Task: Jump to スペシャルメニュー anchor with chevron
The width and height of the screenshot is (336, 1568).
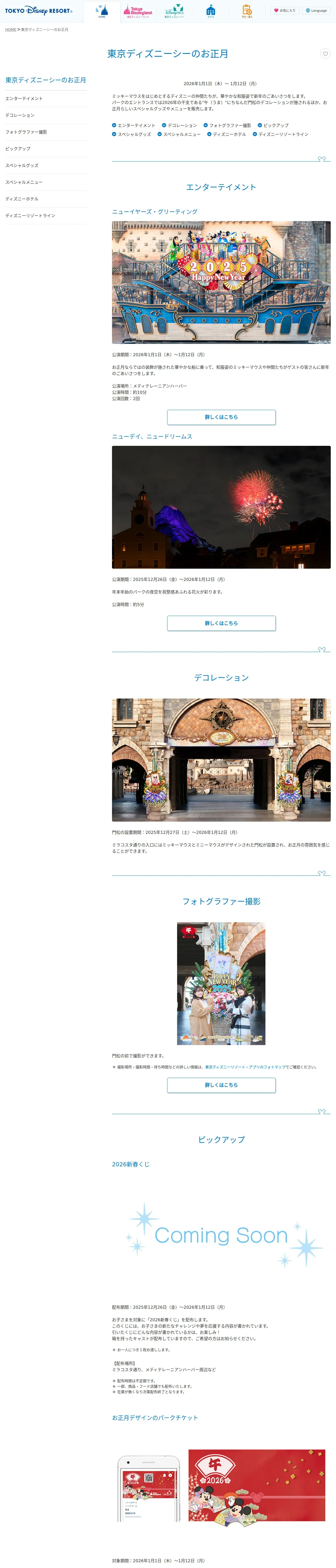Action: 179,135
